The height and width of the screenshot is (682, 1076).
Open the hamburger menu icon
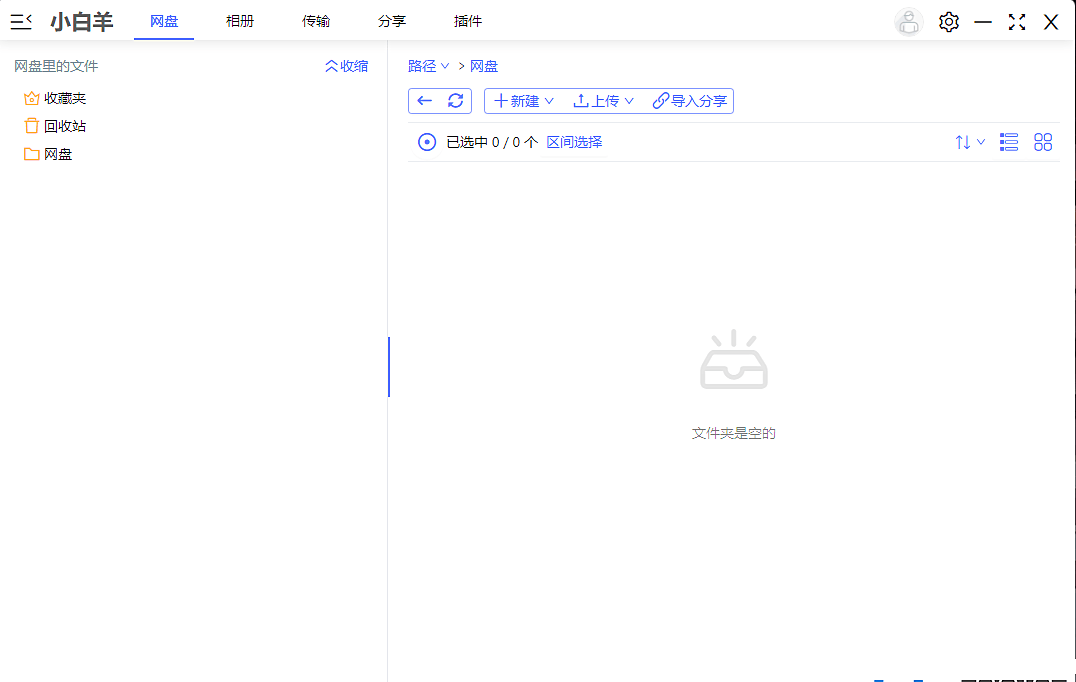point(20,21)
